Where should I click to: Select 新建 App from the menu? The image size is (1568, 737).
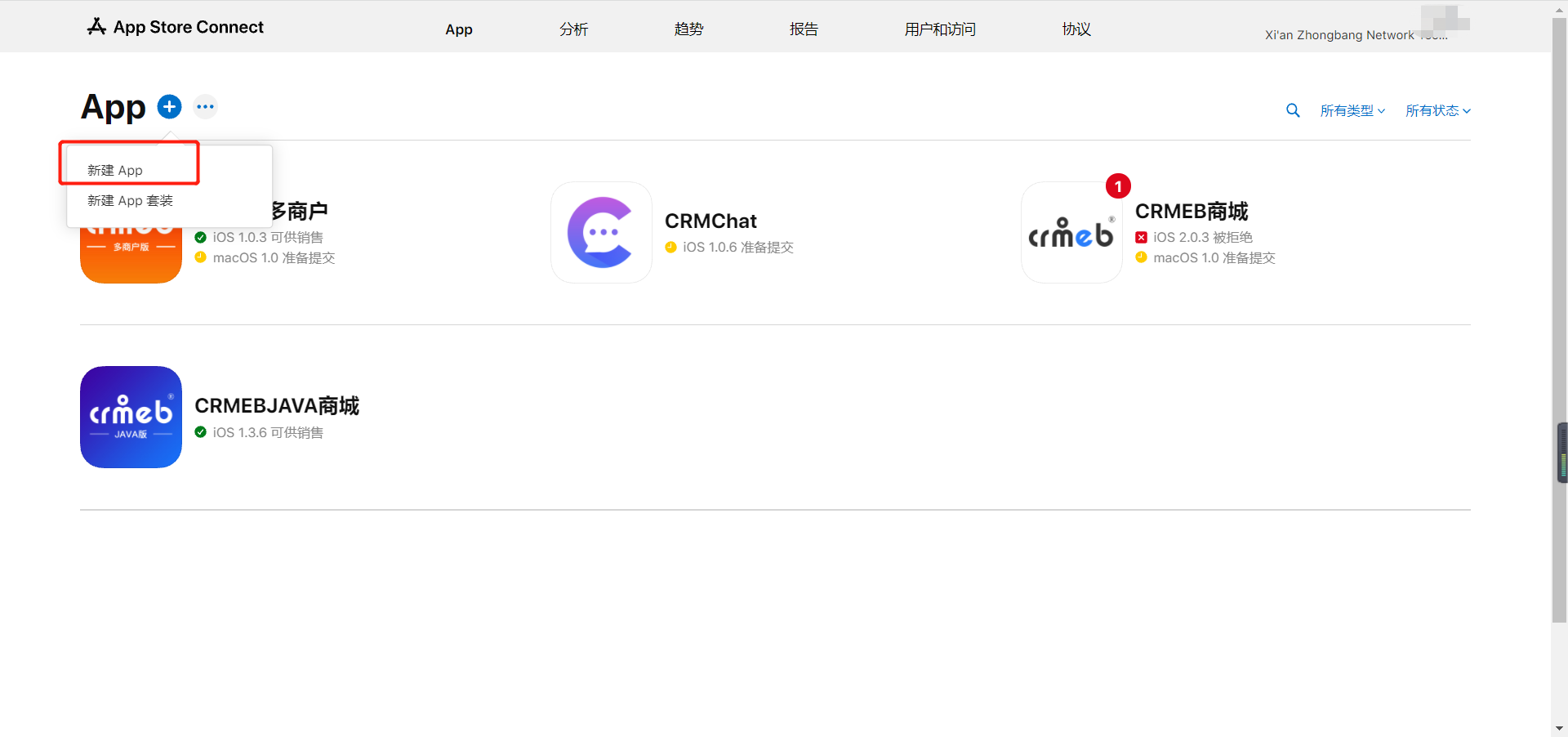click(115, 170)
